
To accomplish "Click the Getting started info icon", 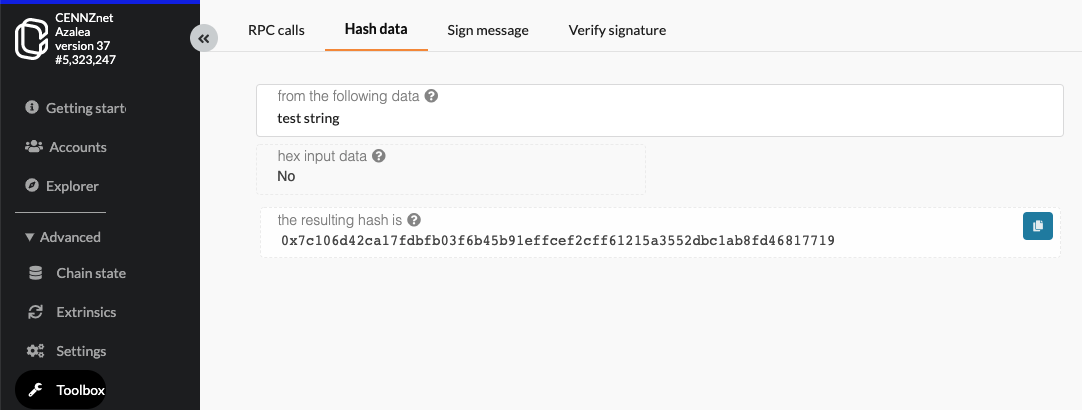I will [x=32, y=108].
